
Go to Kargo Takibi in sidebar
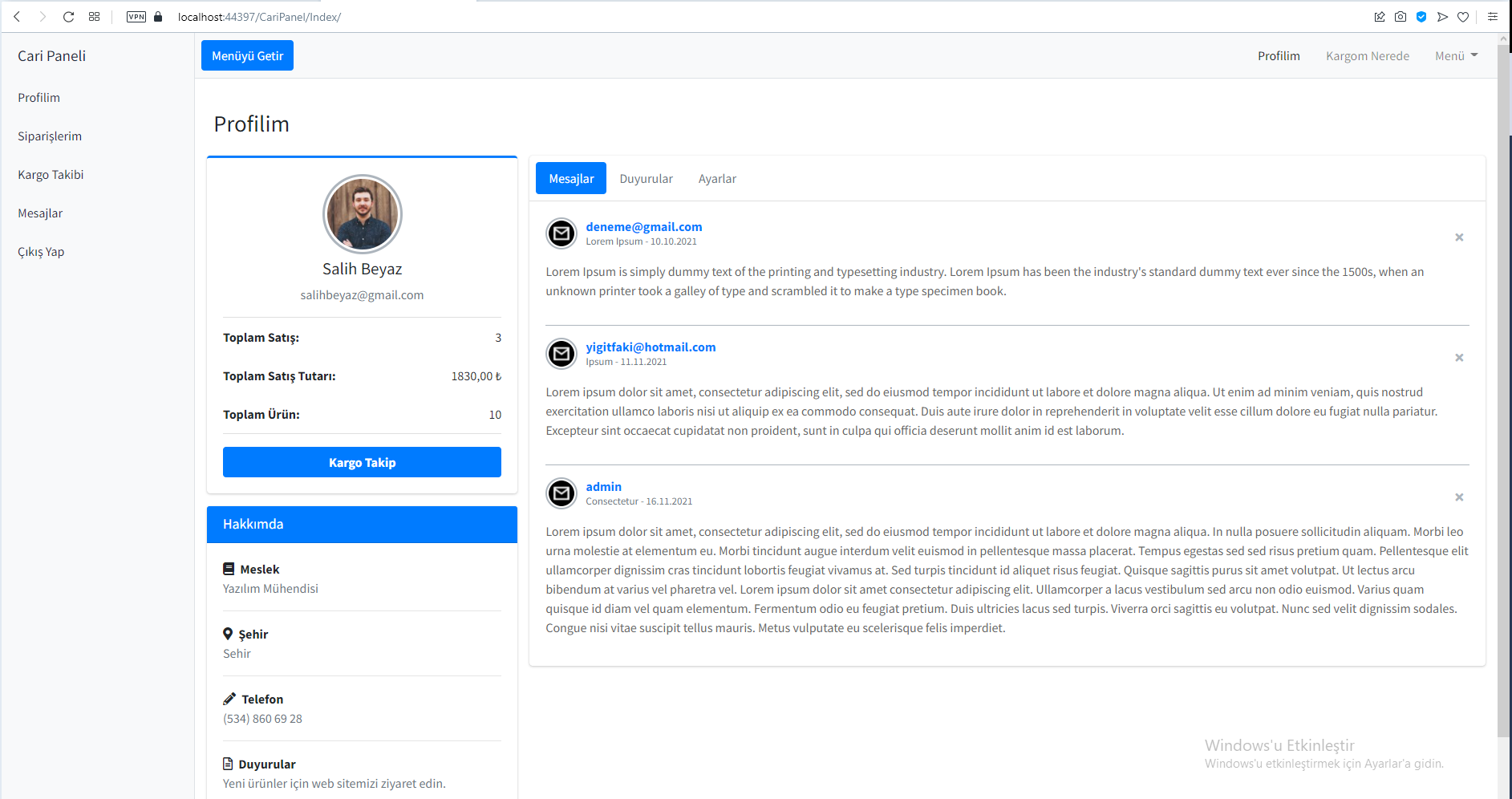(x=51, y=175)
